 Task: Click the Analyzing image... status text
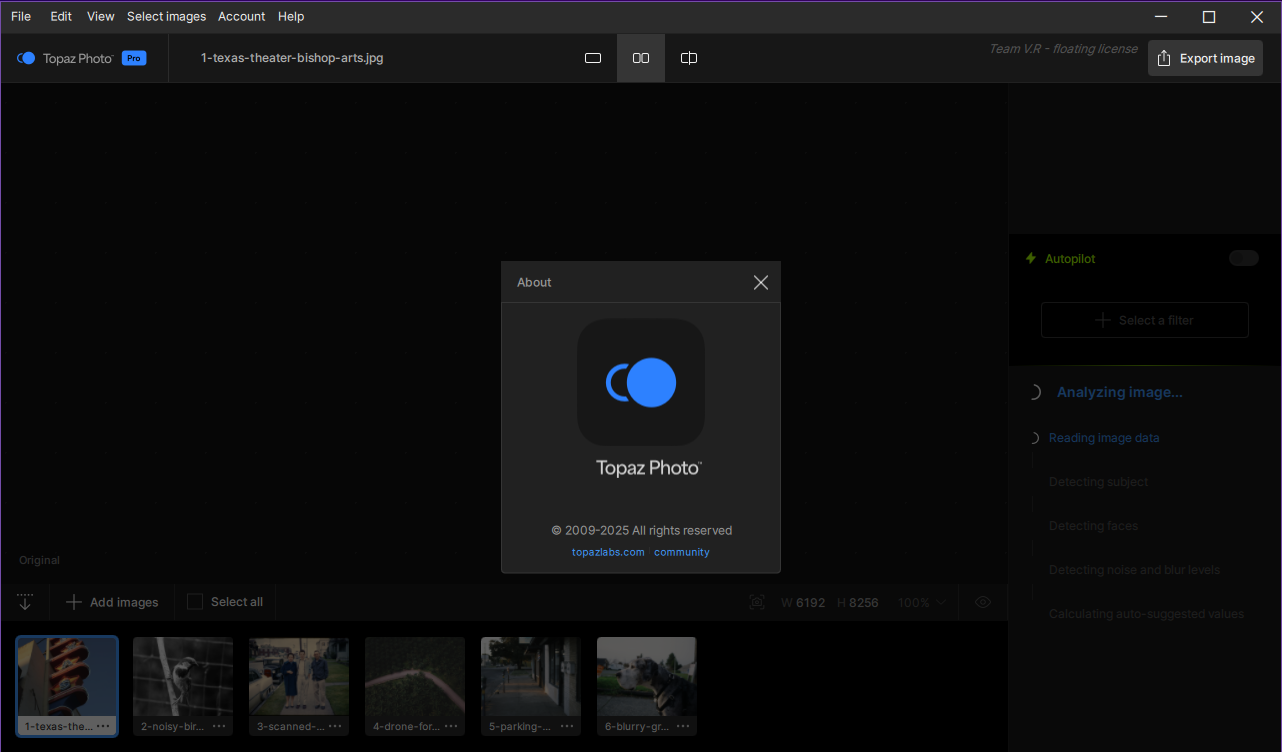click(x=1120, y=392)
